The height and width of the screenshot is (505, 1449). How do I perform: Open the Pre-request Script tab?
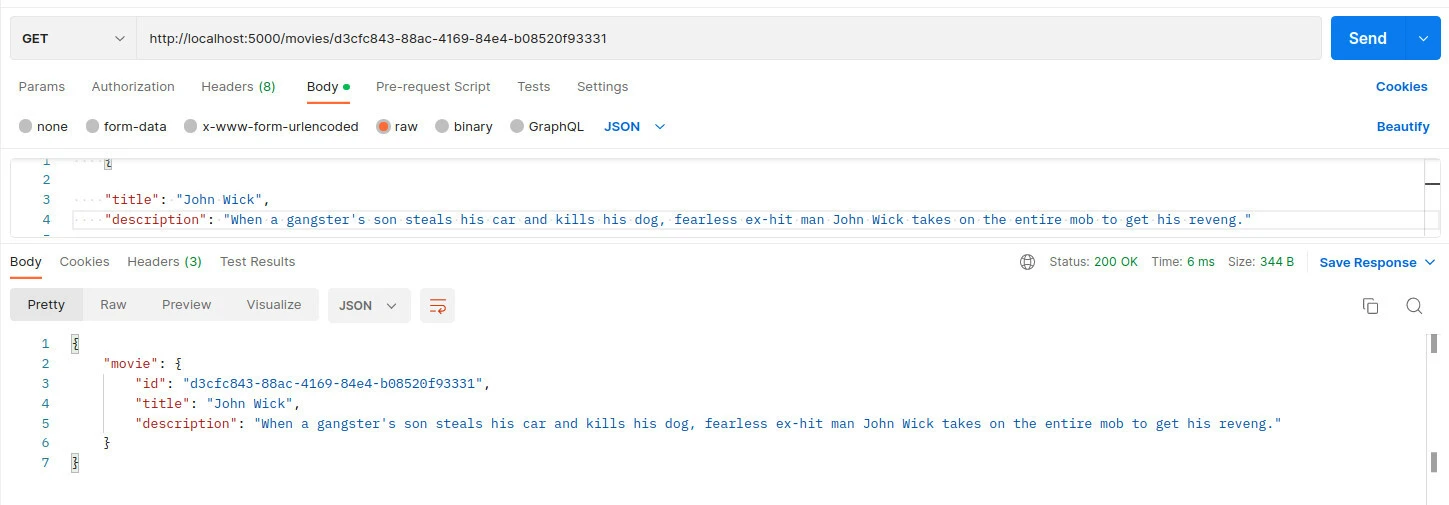(x=433, y=87)
